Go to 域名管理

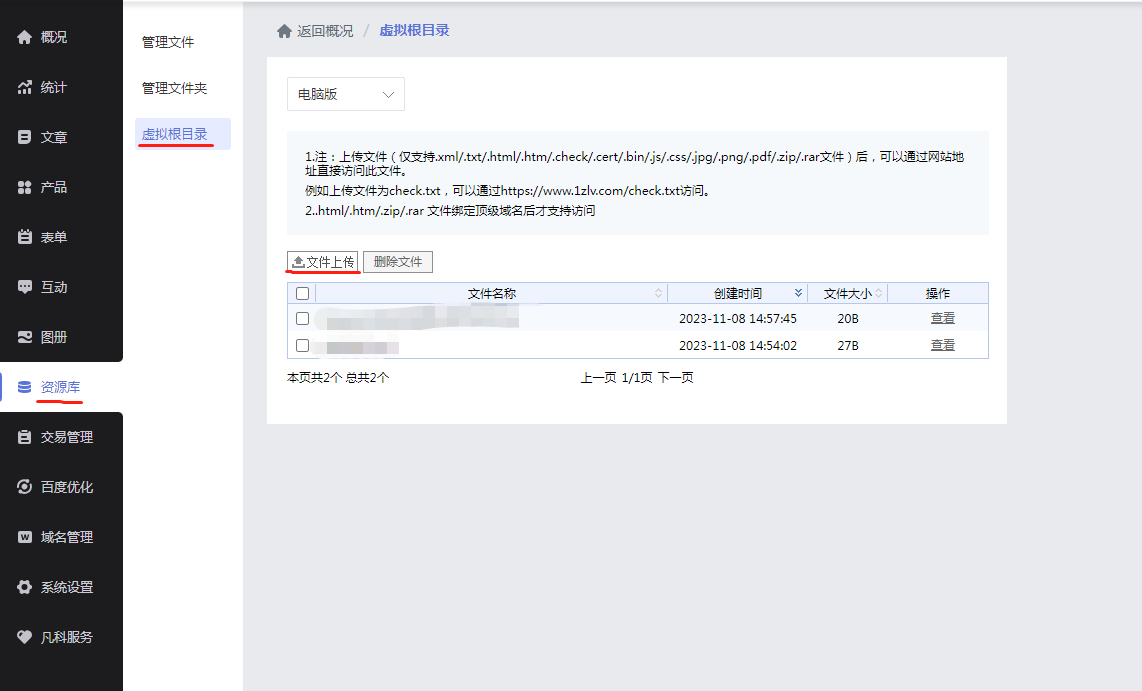click(67, 537)
